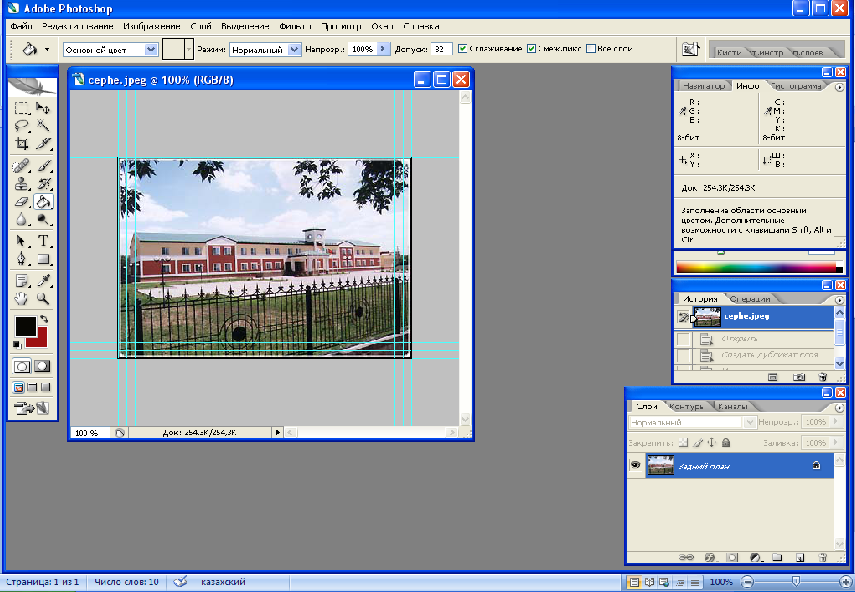Screen dimensions: 855x592
Task: Switch to the Actions tab
Action: 750,299
